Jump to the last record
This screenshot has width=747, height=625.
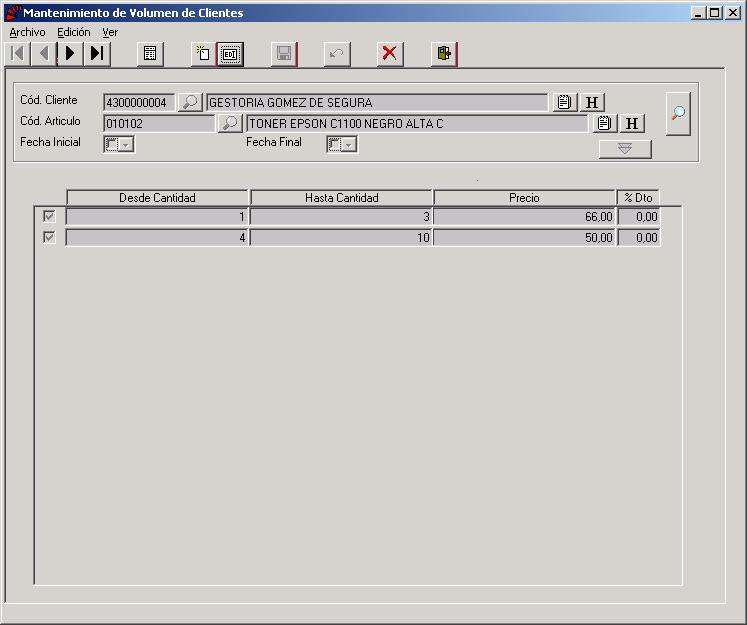point(97,53)
